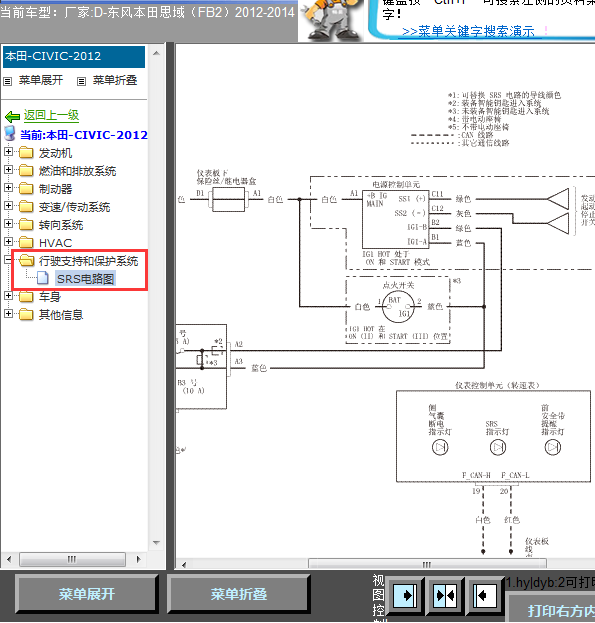Click the 发动机 folder icon

(26, 153)
